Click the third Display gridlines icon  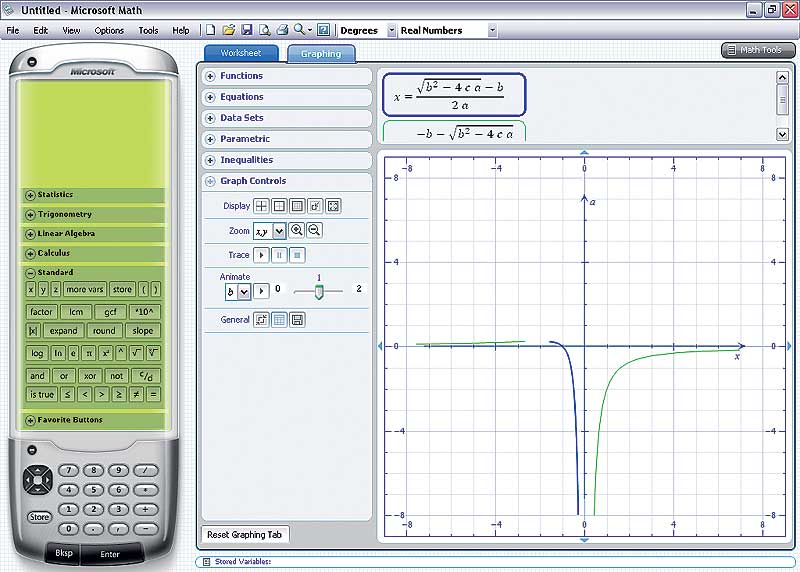tap(297, 206)
